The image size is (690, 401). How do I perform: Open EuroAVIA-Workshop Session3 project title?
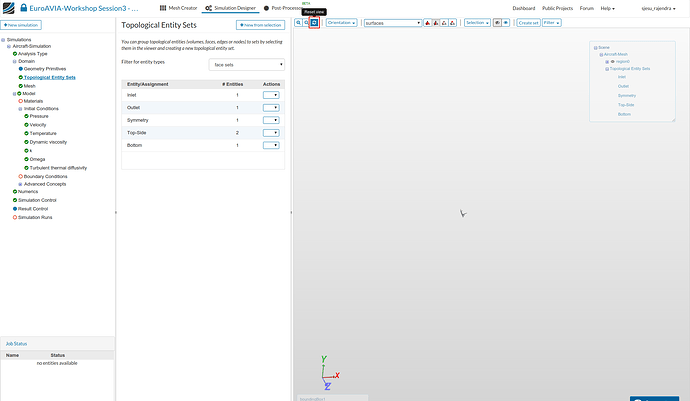pos(84,8)
